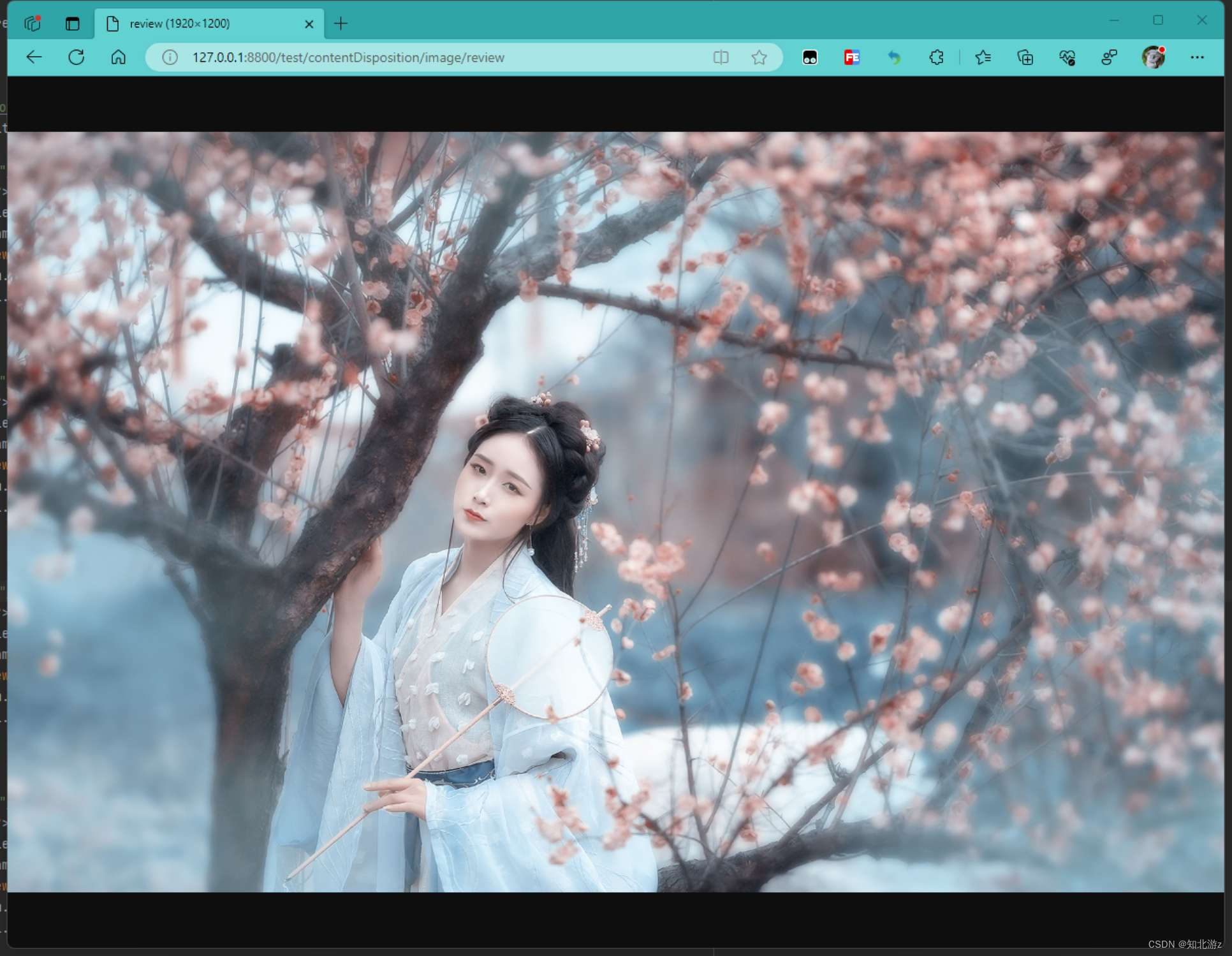Go back to the previous page

34,57
